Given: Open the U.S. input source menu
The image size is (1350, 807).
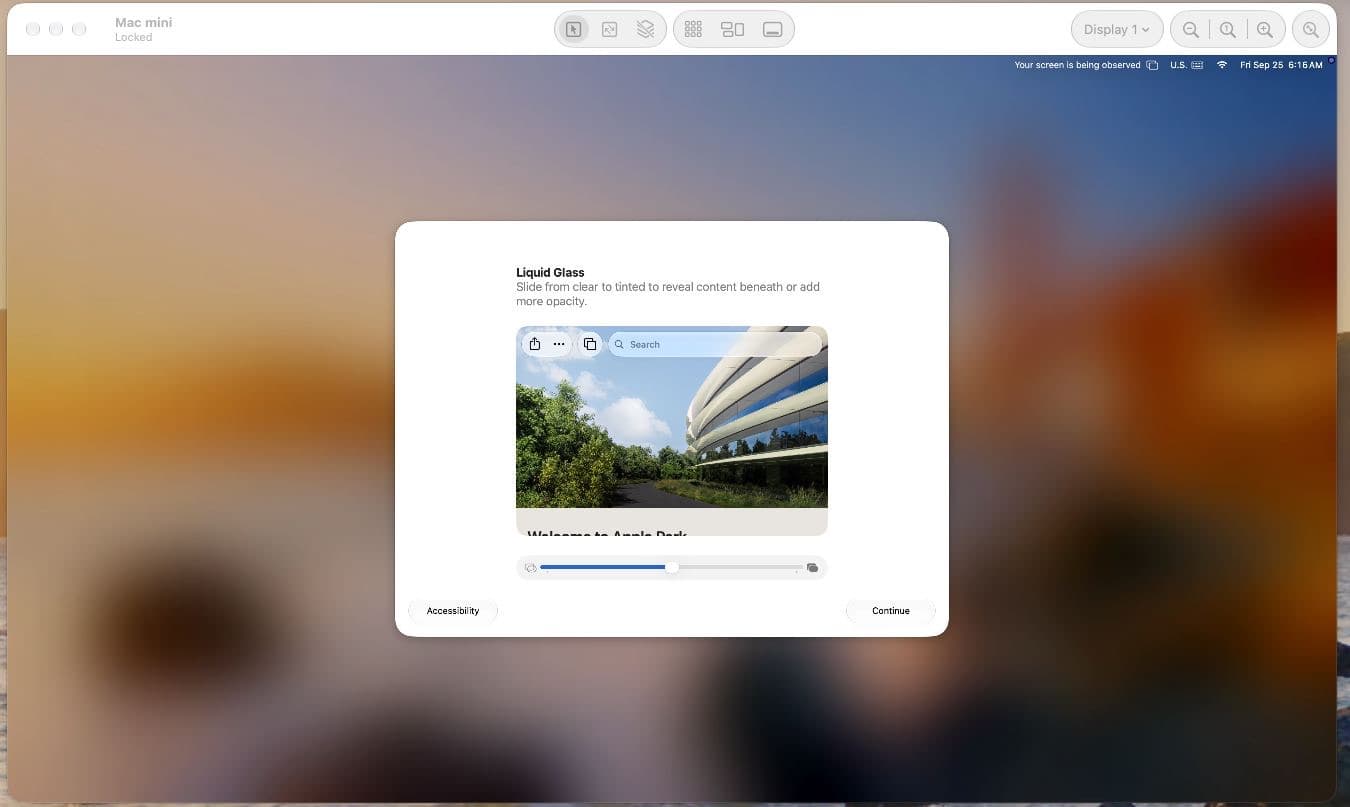Looking at the screenshot, I should 1186,65.
